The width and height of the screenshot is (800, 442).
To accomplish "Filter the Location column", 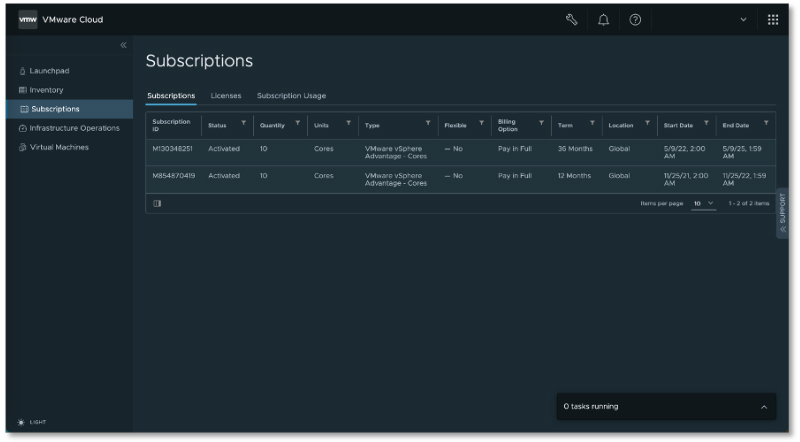I will pos(647,123).
